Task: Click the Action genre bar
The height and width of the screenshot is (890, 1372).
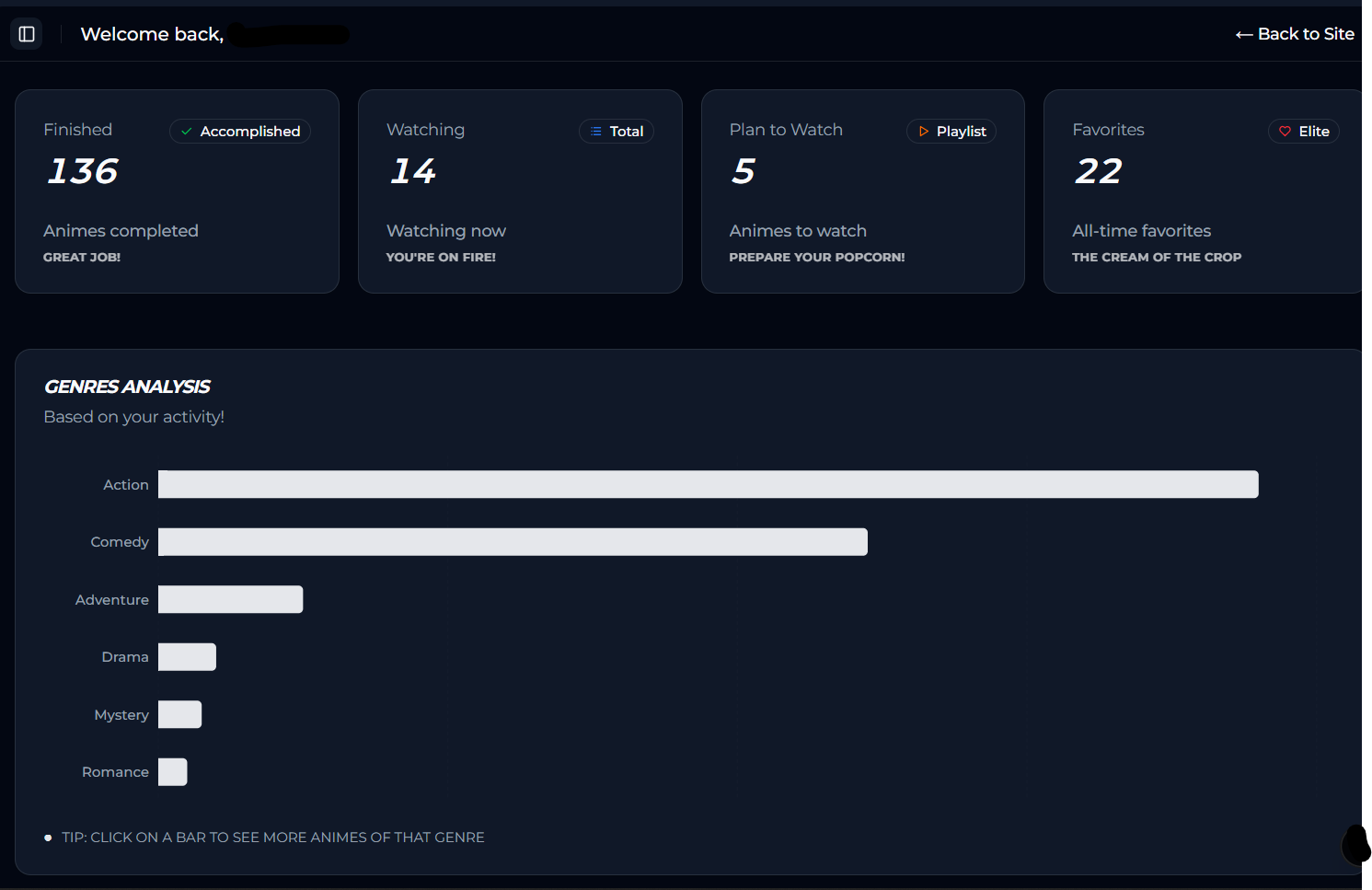Action: pos(709,484)
